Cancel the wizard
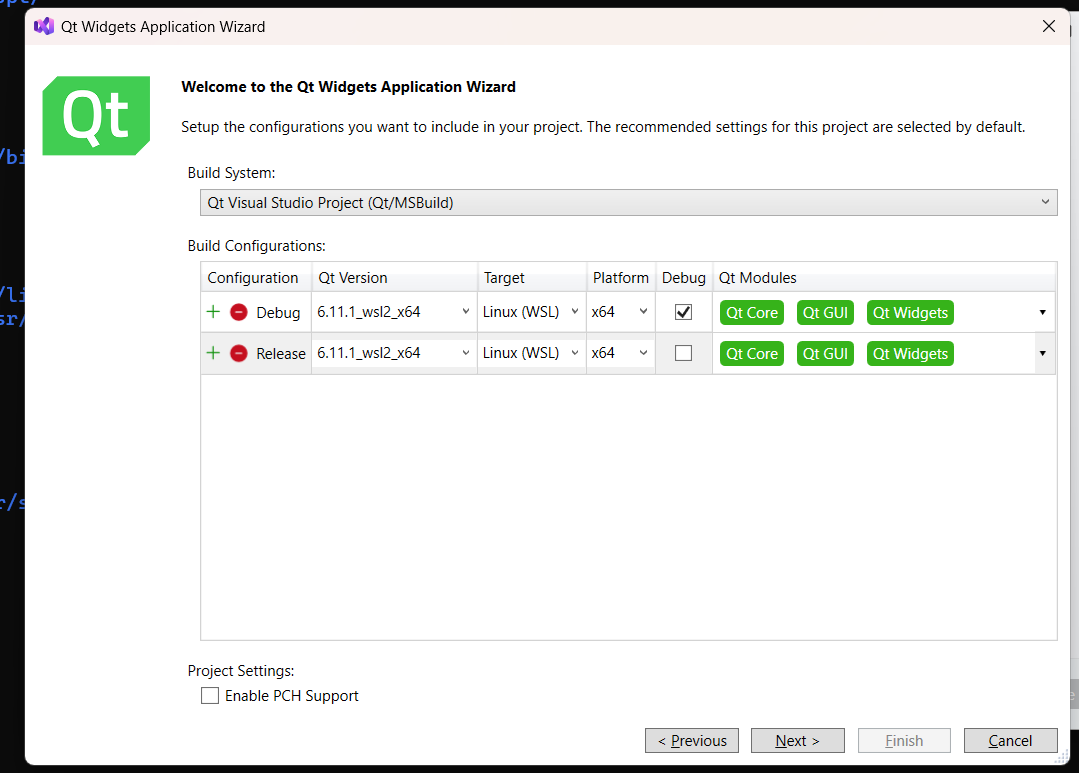Image resolution: width=1079 pixels, height=773 pixels. click(x=1010, y=741)
